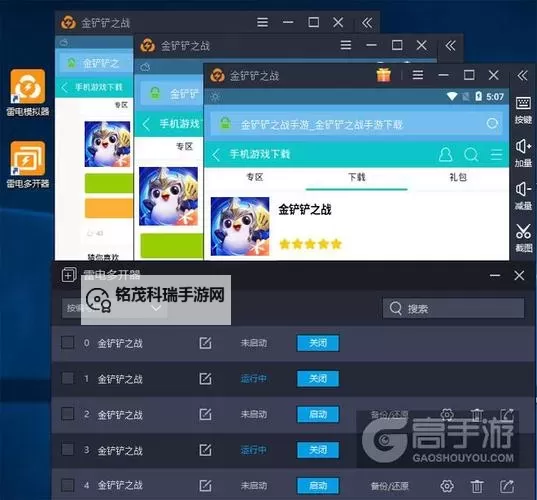This screenshot has height=500, width=537.
Task: Open the gift box icon in front emulator title bar
Action: click(x=384, y=75)
